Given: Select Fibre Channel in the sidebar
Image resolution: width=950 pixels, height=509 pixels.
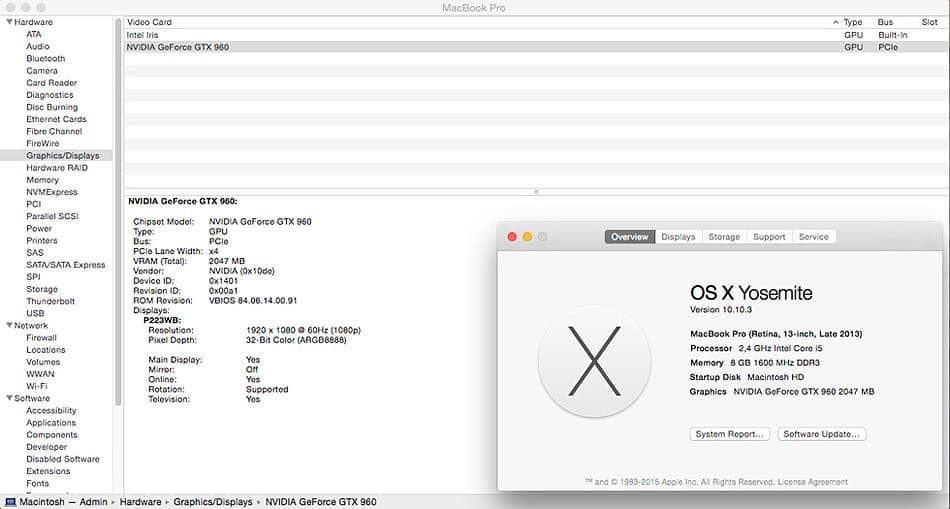Looking at the screenshot, I should click(x=54, y=131).
